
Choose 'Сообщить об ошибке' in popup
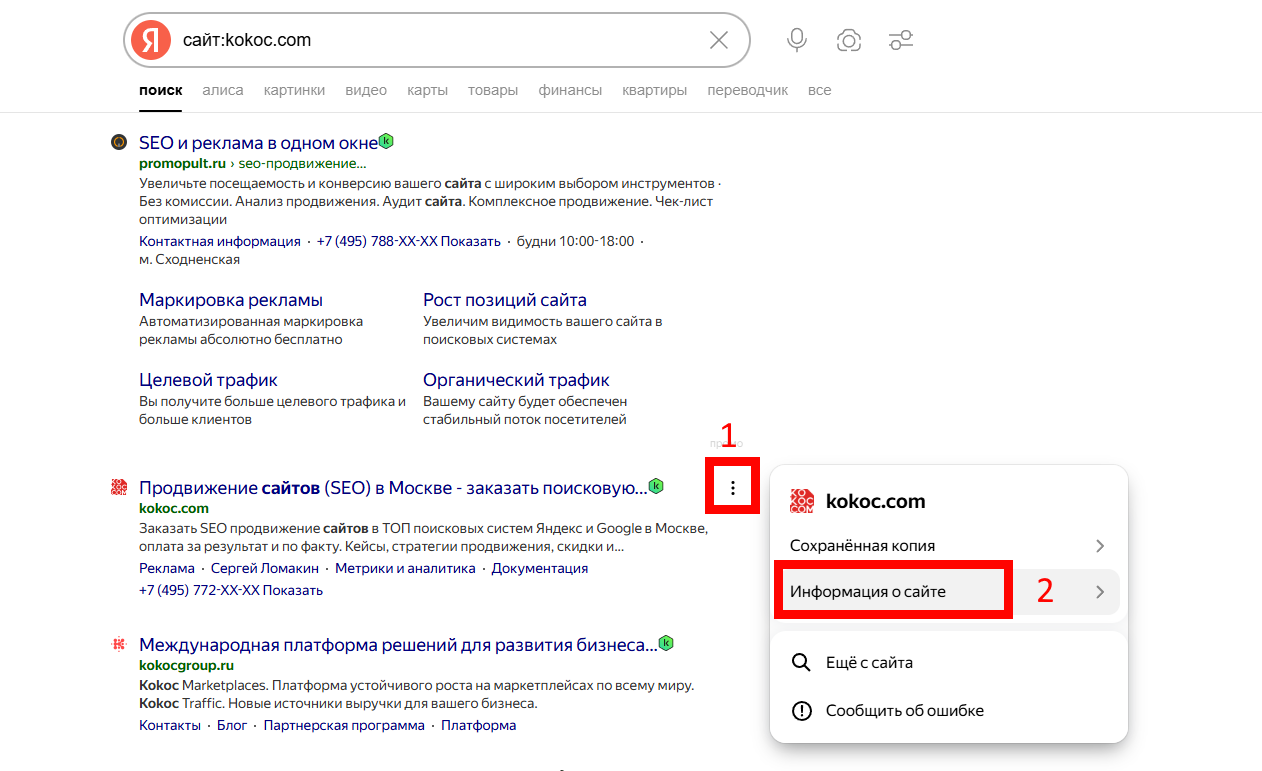pyautogui.click(x=904, y=711)
